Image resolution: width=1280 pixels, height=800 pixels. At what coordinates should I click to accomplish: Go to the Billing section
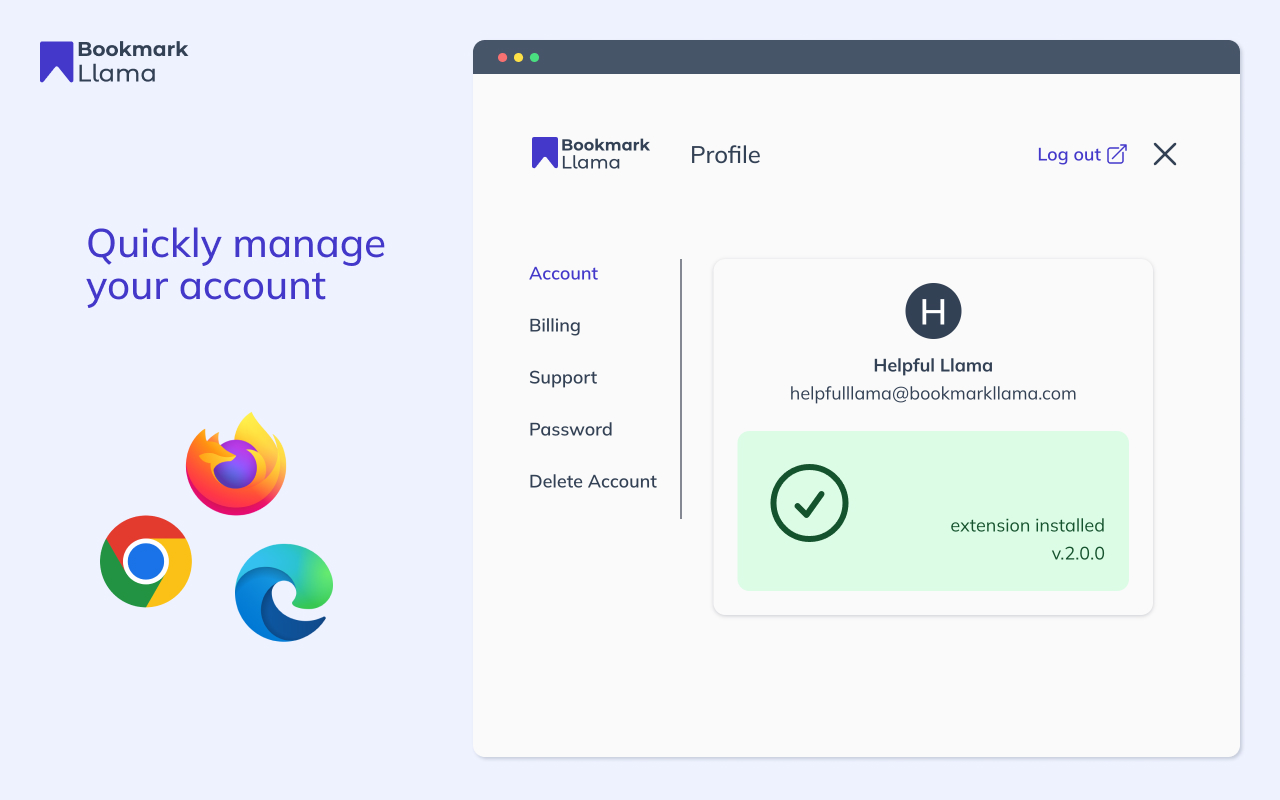coord(555,325)
